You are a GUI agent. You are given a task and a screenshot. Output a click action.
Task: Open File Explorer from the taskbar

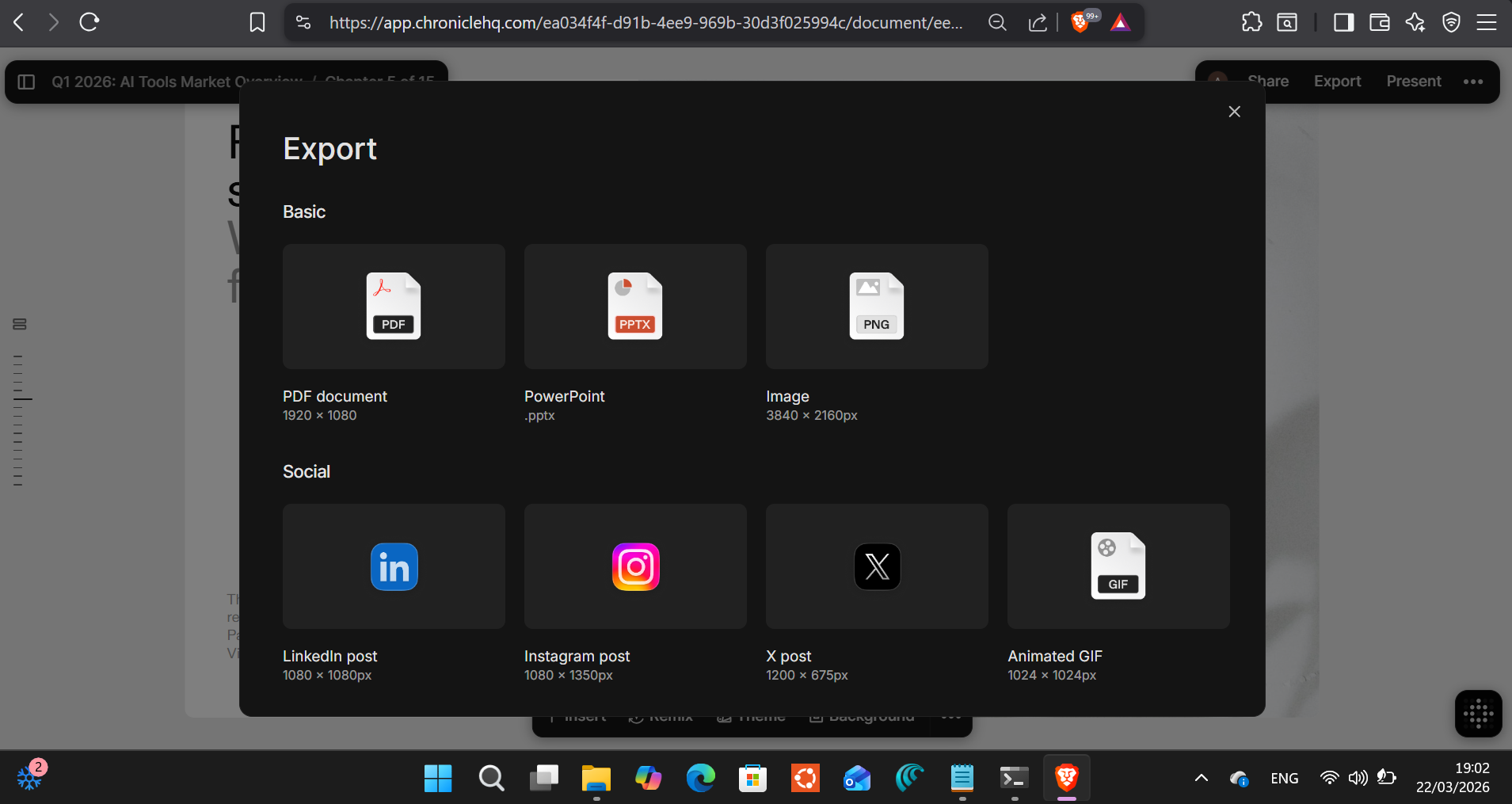[x=596, y=778]
